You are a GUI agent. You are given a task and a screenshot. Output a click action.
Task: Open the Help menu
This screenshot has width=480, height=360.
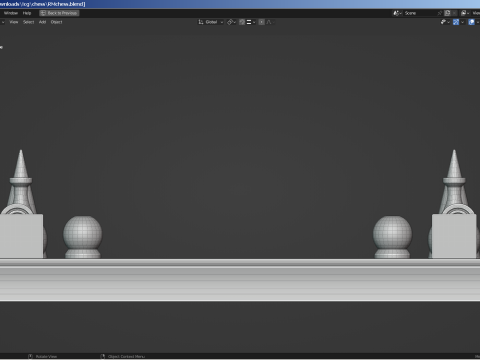tap(27, 13)
